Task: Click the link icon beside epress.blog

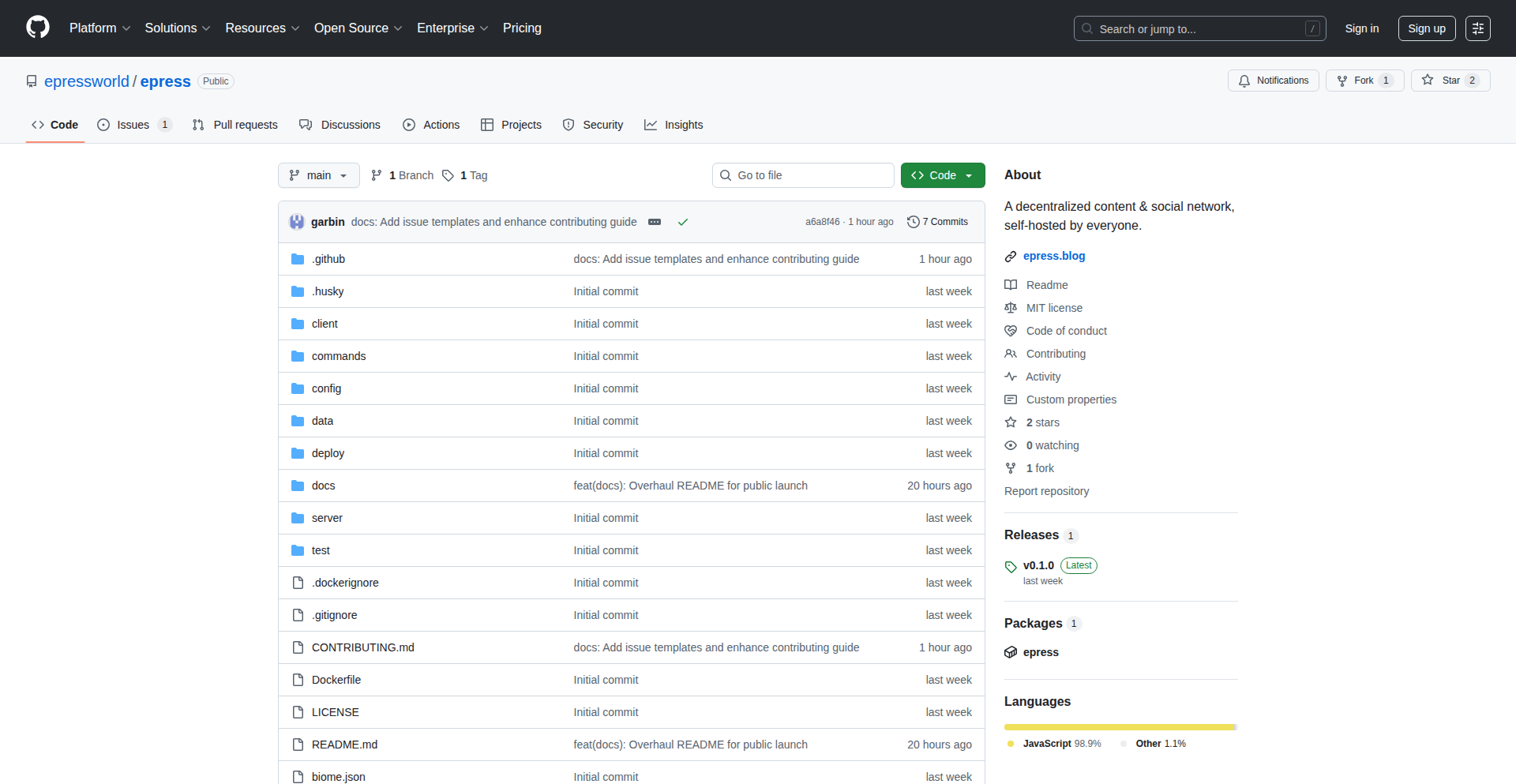Action: click(1011, 257)
